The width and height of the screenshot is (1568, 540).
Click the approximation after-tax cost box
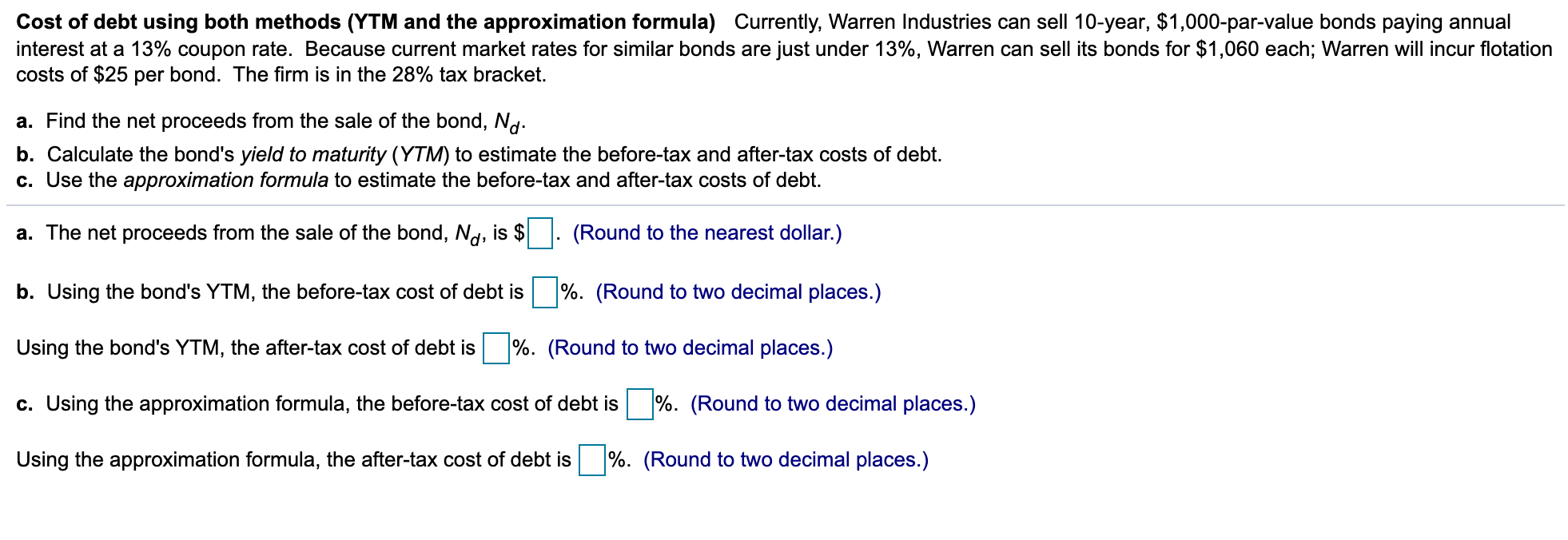[x=591, y=459]
